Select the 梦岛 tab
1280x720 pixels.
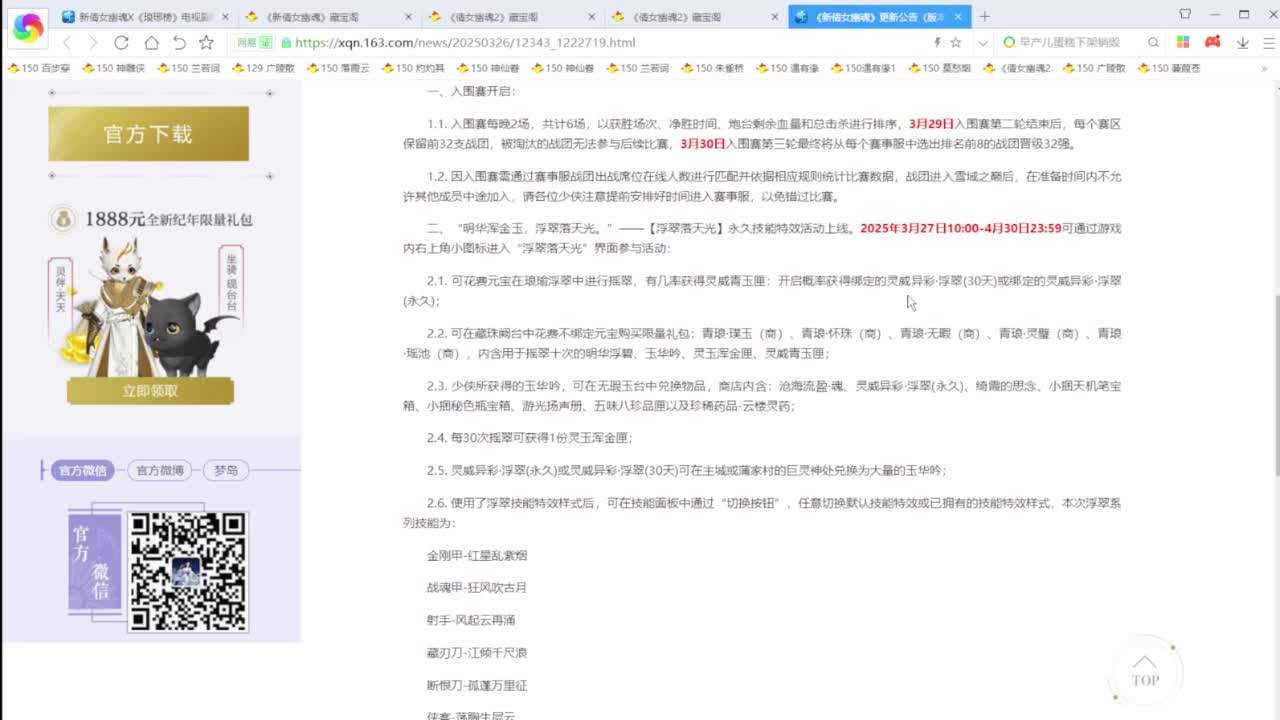click(226, 470)
